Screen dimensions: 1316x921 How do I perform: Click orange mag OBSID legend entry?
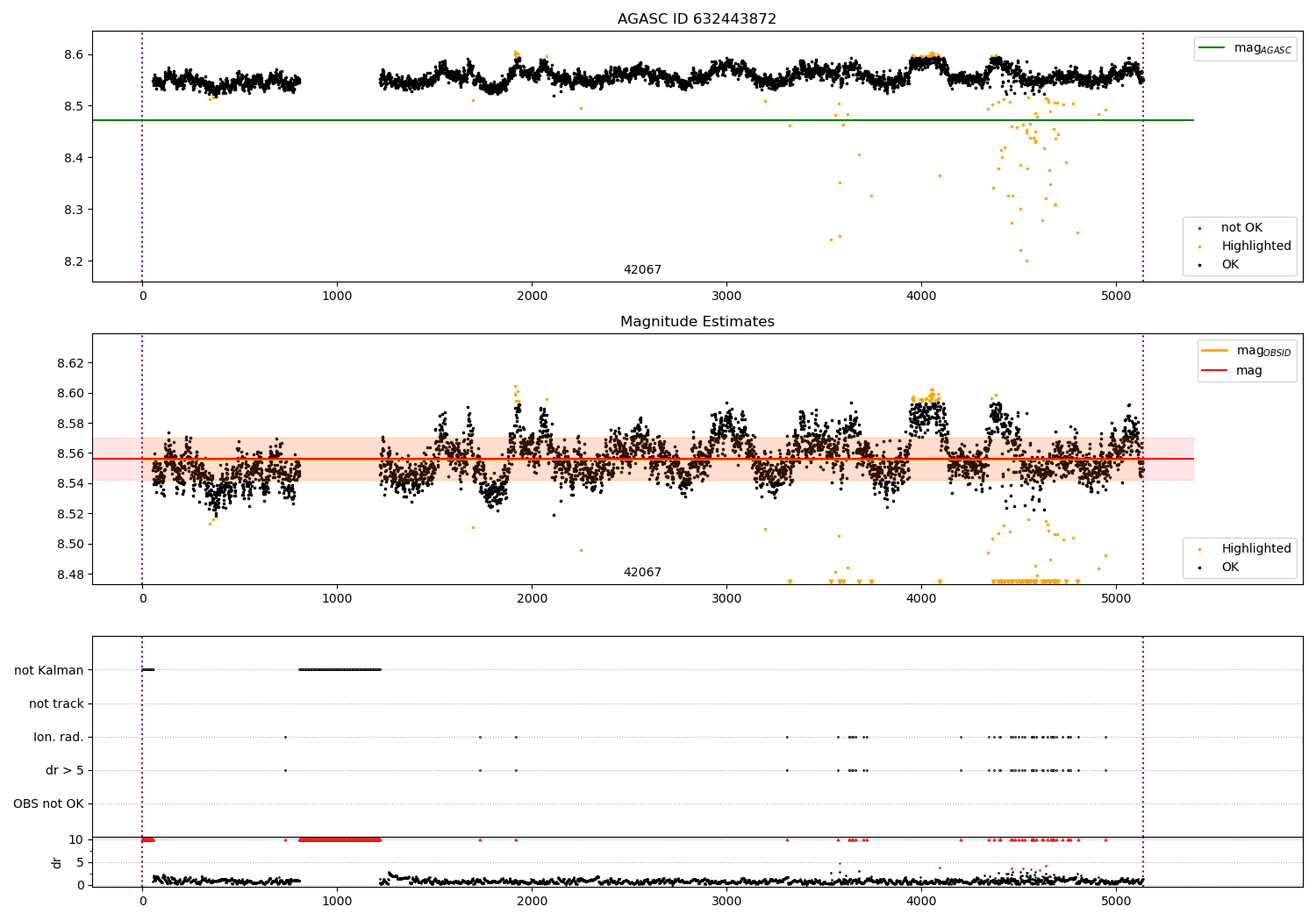[1246, 351]
